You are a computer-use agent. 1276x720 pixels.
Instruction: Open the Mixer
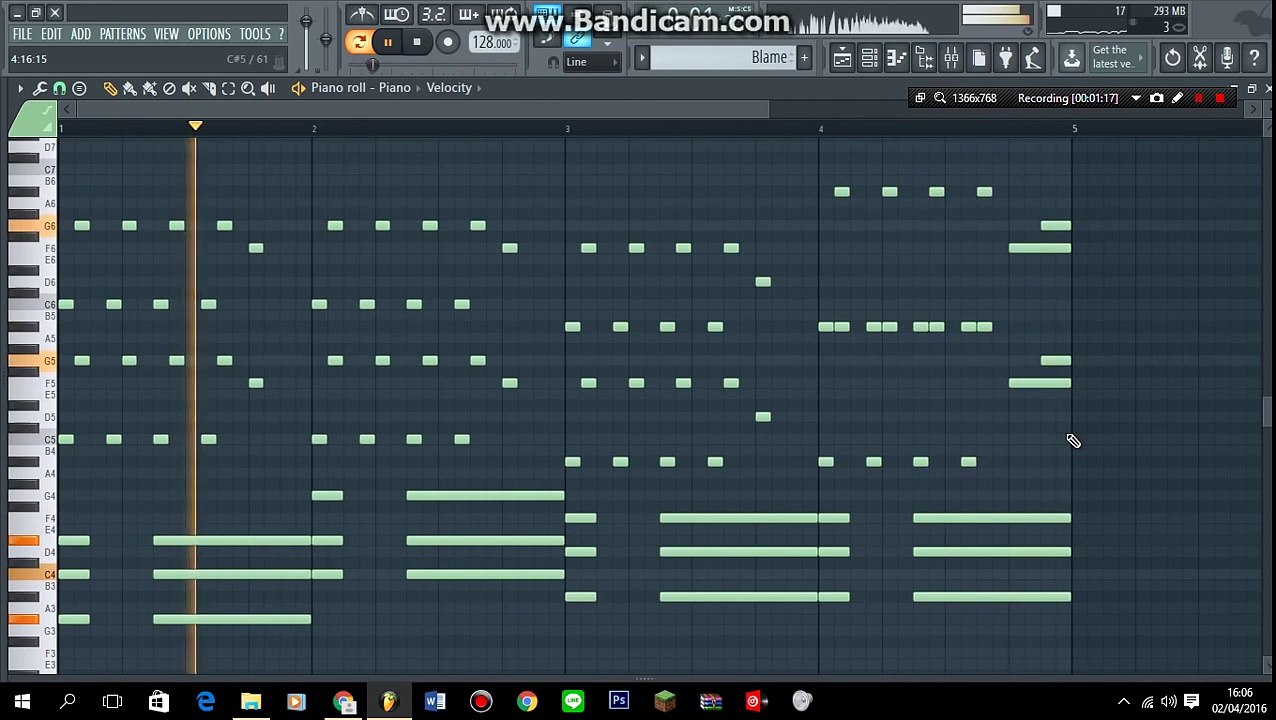tap(951, 59)
